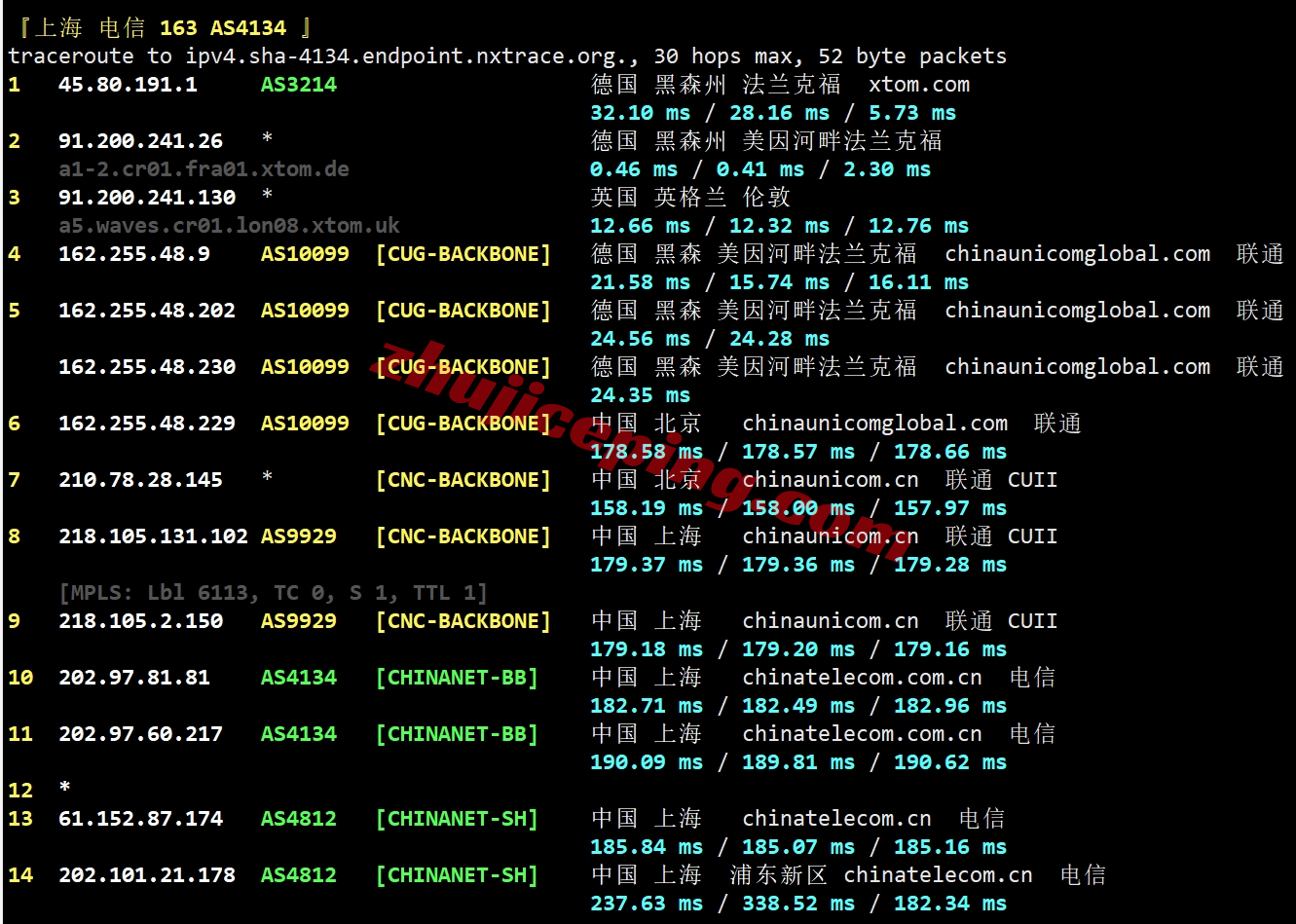
Task: Click latency 32.10 ms on hop 1
Action: pyautogui.click(x=641, y=113)
